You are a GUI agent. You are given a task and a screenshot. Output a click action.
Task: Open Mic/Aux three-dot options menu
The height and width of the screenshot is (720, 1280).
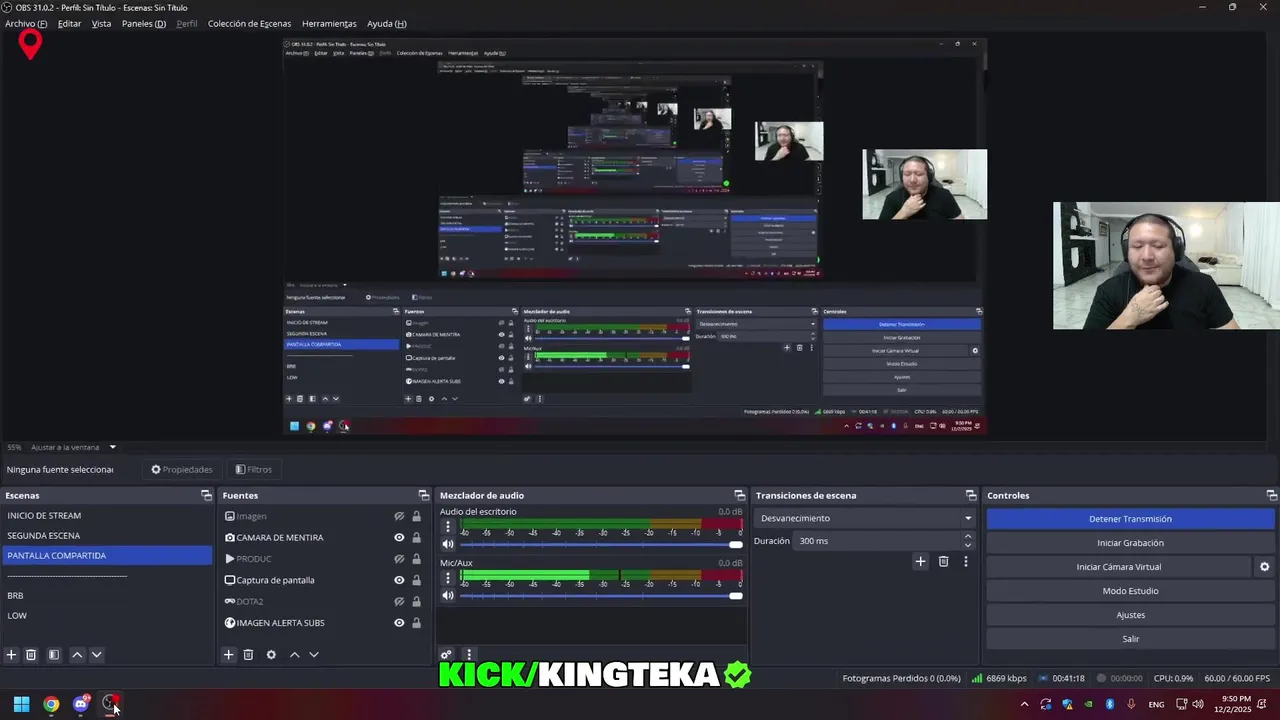(x=448, y=577)
